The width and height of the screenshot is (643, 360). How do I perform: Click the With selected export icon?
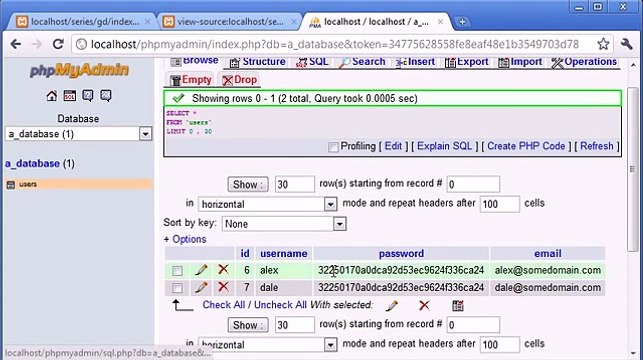coord(458,305)
